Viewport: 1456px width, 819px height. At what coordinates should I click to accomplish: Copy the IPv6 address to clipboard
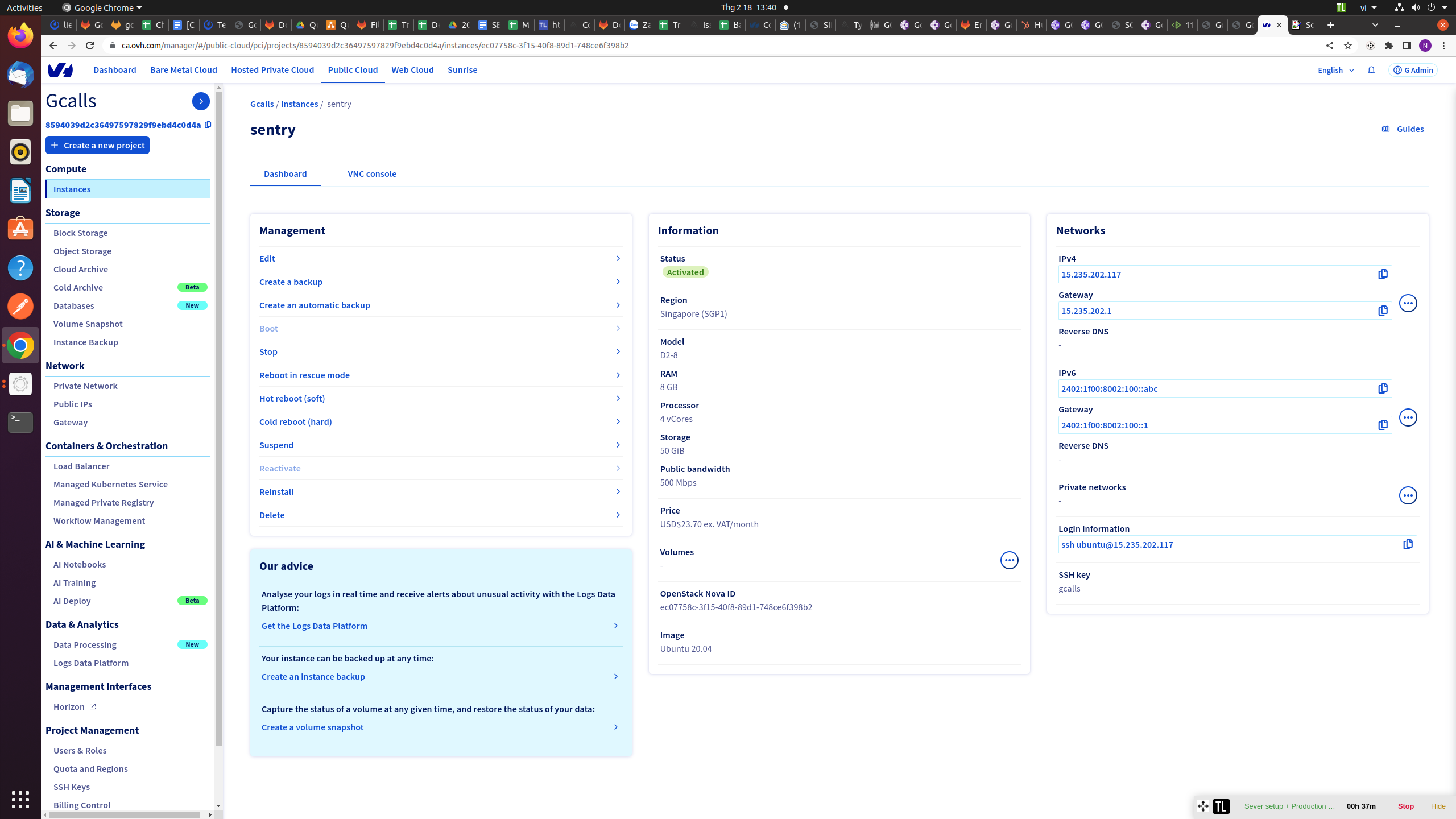tap(1383, 388)
